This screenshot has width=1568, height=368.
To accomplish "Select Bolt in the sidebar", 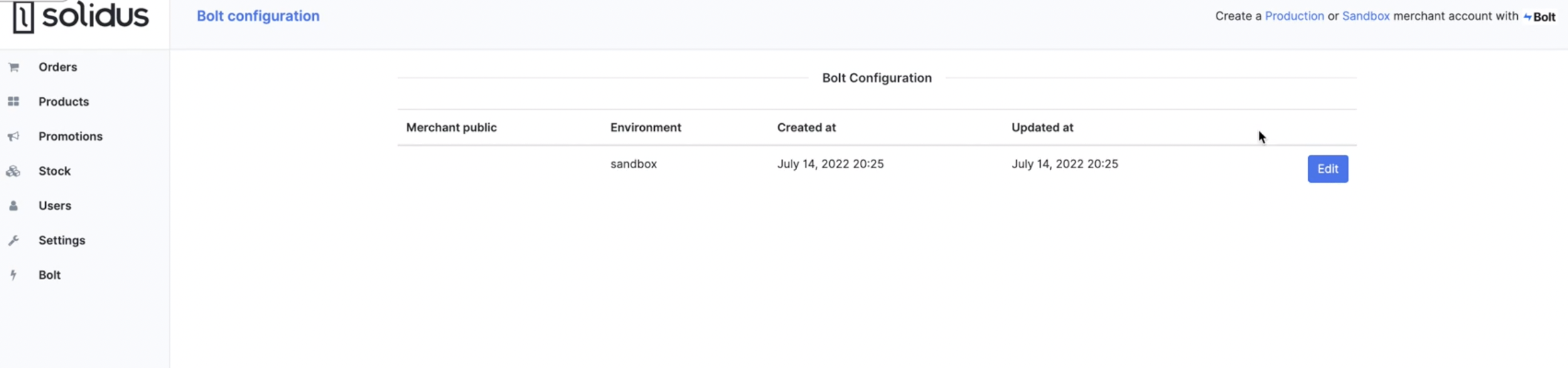I will [x=50, y=275].
